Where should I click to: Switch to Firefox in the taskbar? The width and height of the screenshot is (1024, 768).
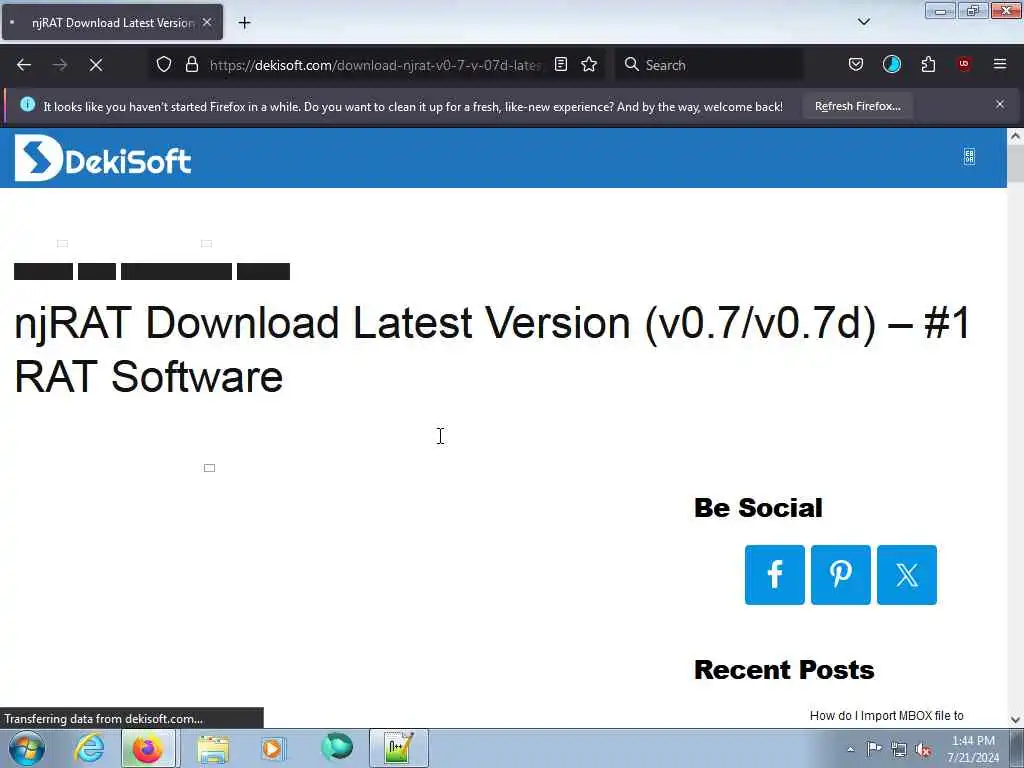coord(148,748)
